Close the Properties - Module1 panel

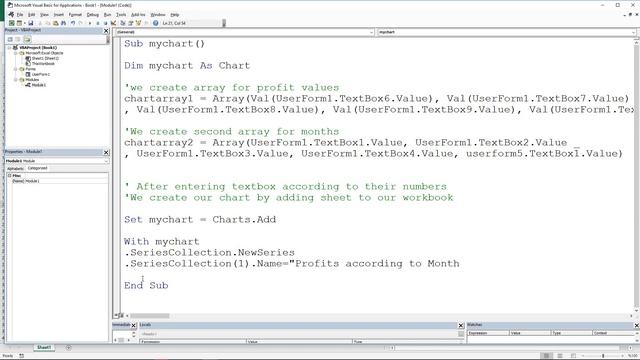pyautogui.click(x=106, y=152)
